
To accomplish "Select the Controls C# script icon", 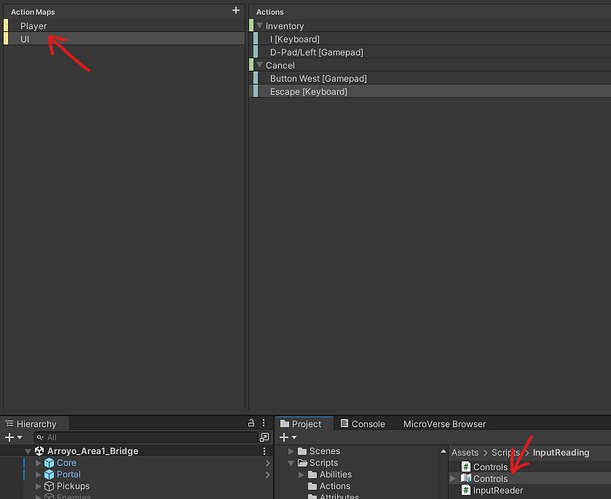I will pos(466,467).
